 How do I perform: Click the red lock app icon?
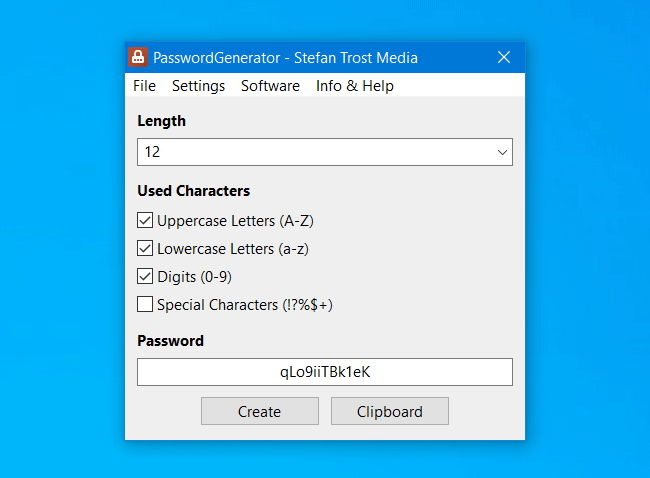coord(138,58)
